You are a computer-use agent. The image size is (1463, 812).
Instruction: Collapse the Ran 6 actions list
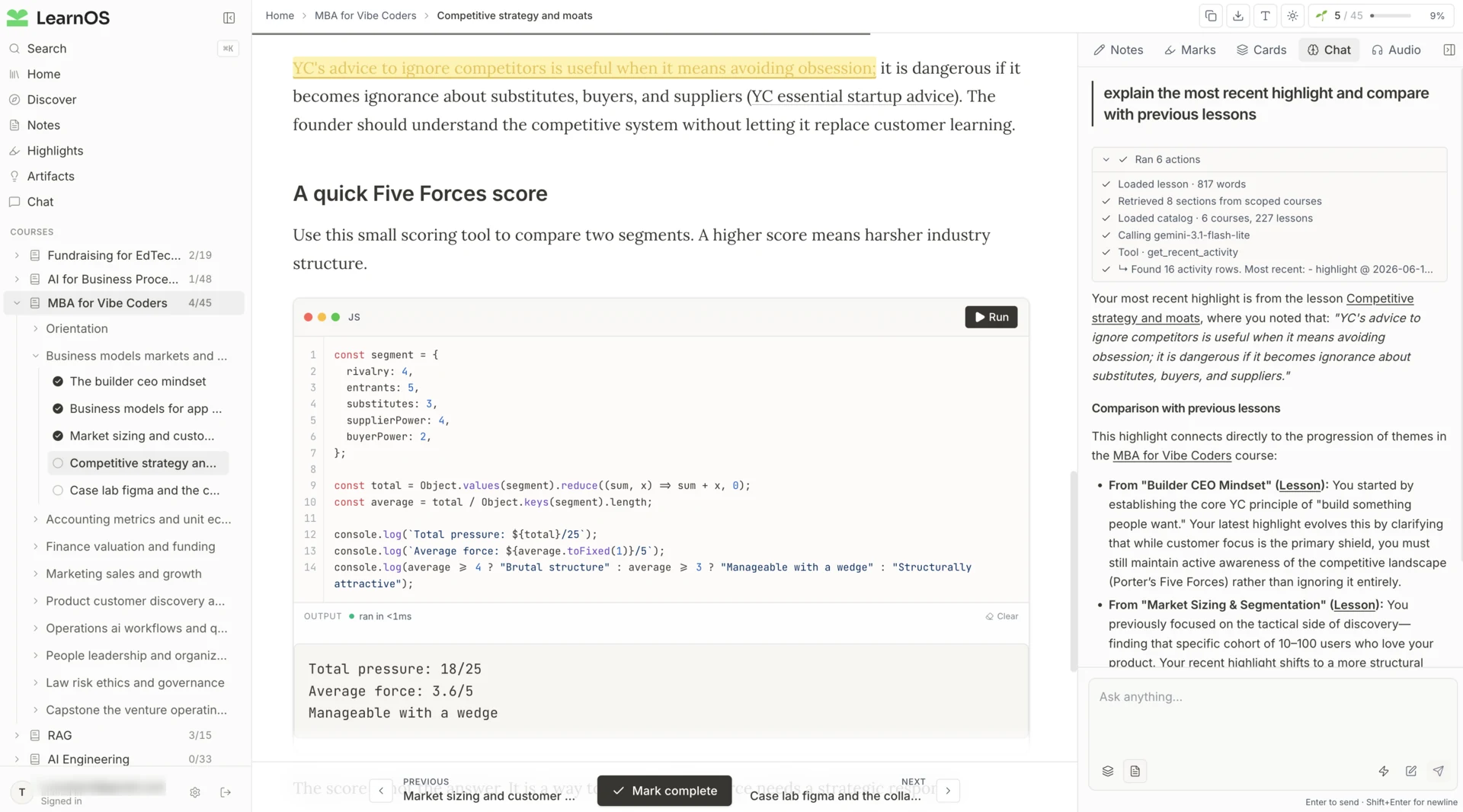click(x=1106, y=159)
